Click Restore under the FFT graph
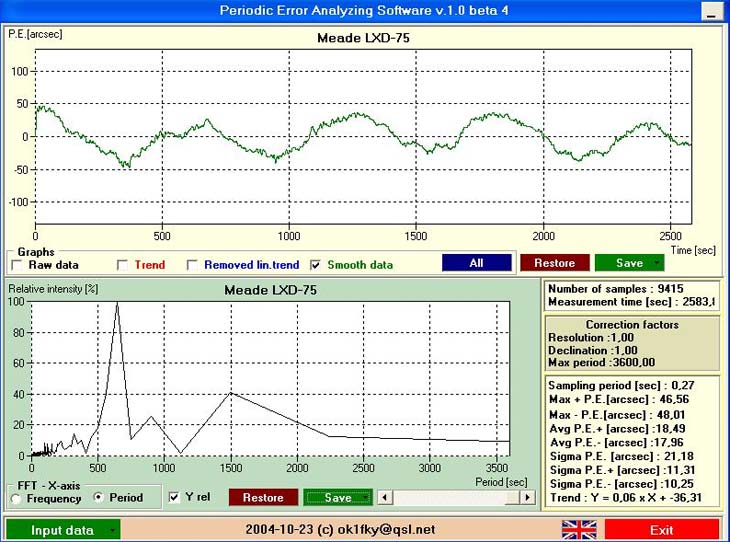730x542 pixels. point(263,497)
